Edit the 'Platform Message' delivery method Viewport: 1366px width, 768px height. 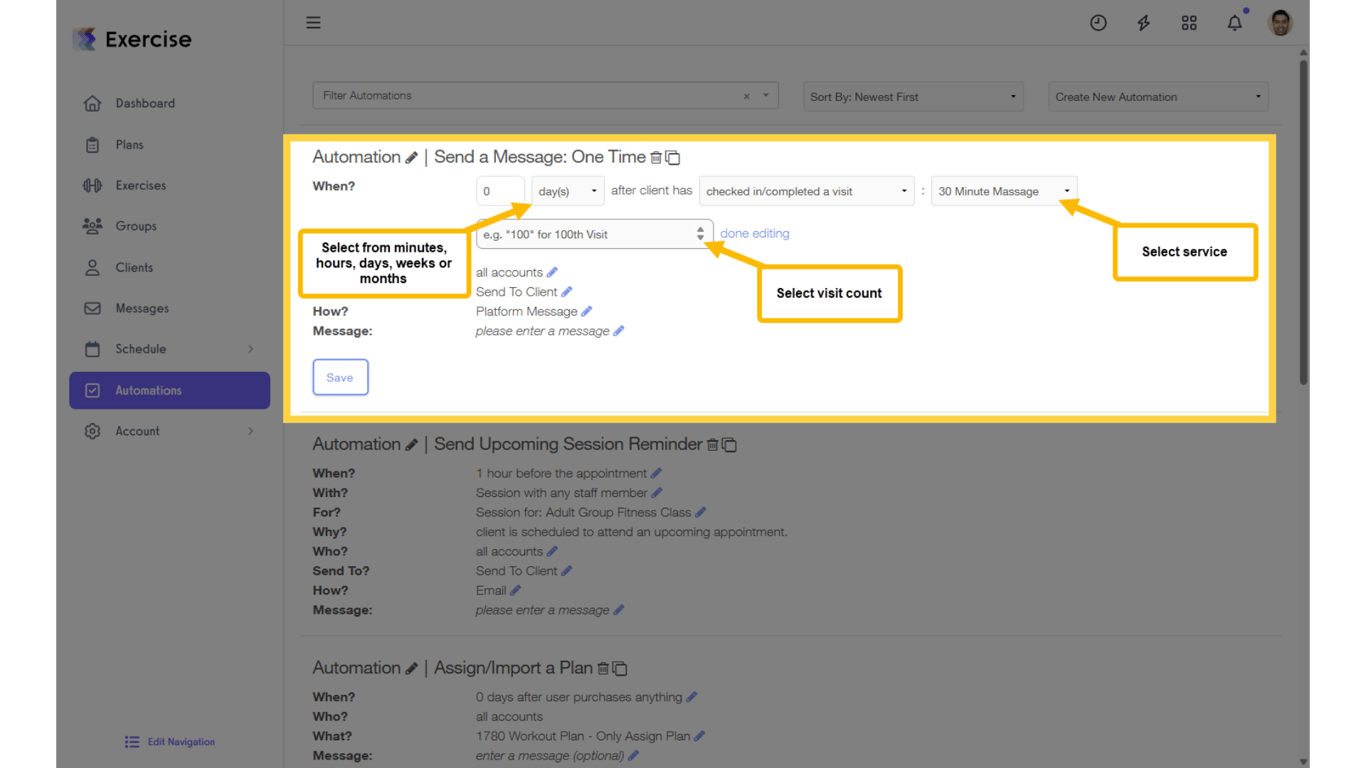(x=585, y=311)
